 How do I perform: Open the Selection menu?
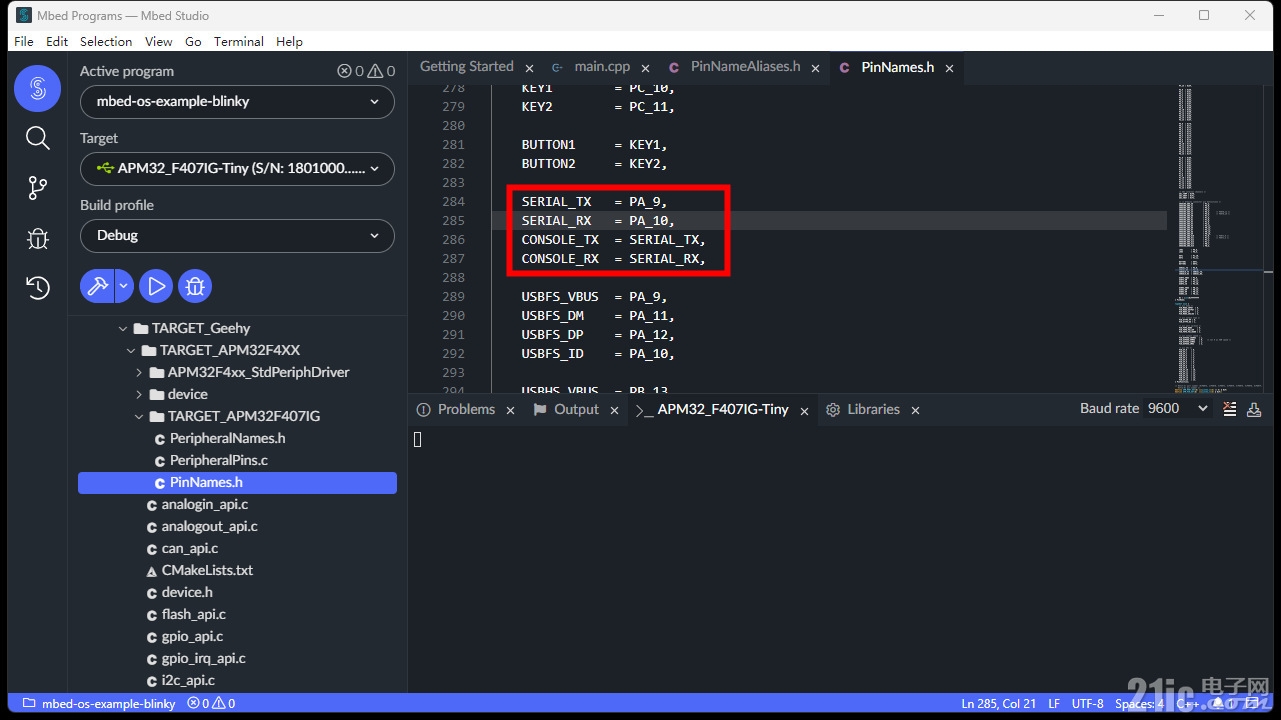106,41
